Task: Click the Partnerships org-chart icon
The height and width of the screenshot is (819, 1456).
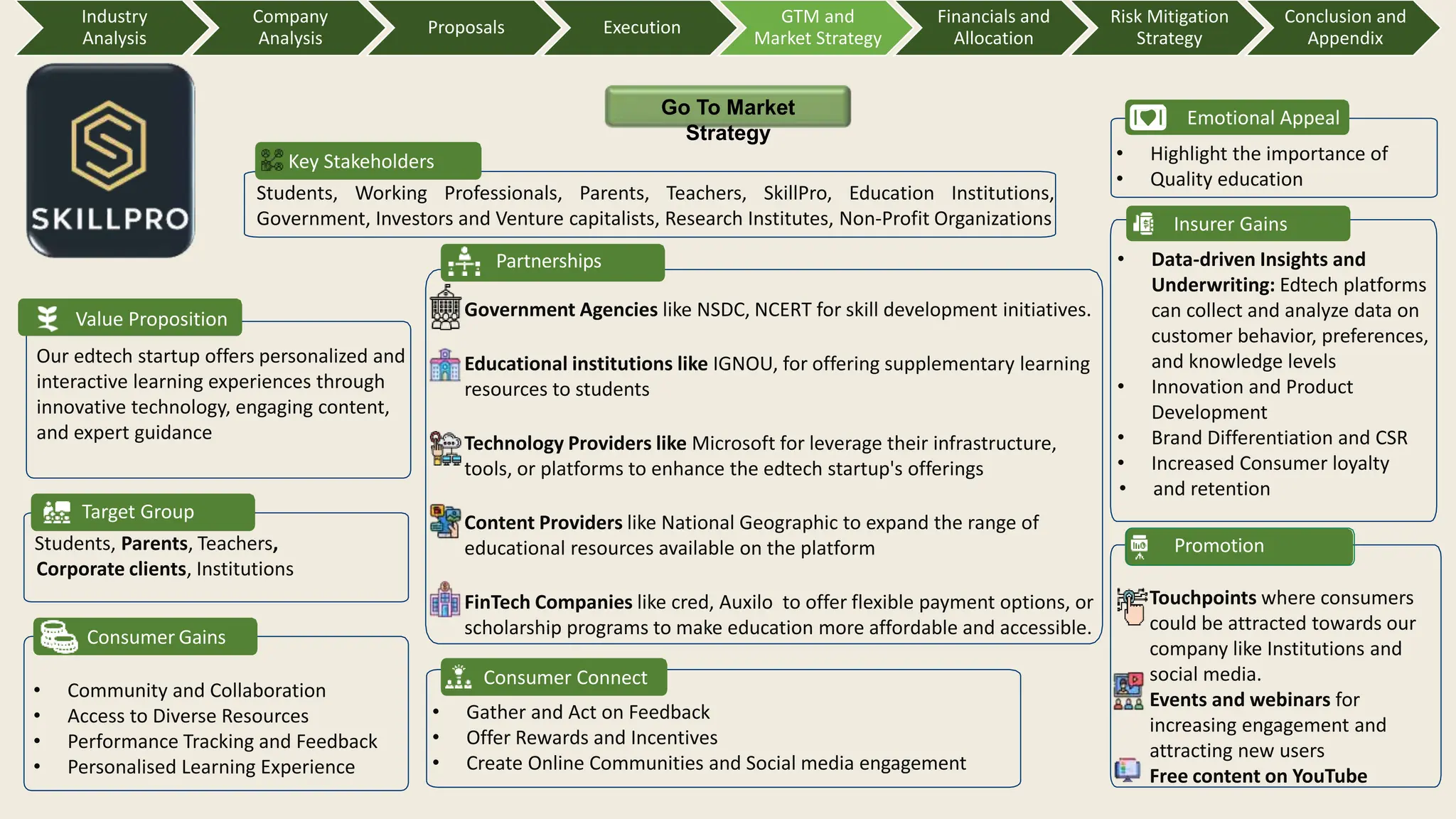Action: coord(464,262)
